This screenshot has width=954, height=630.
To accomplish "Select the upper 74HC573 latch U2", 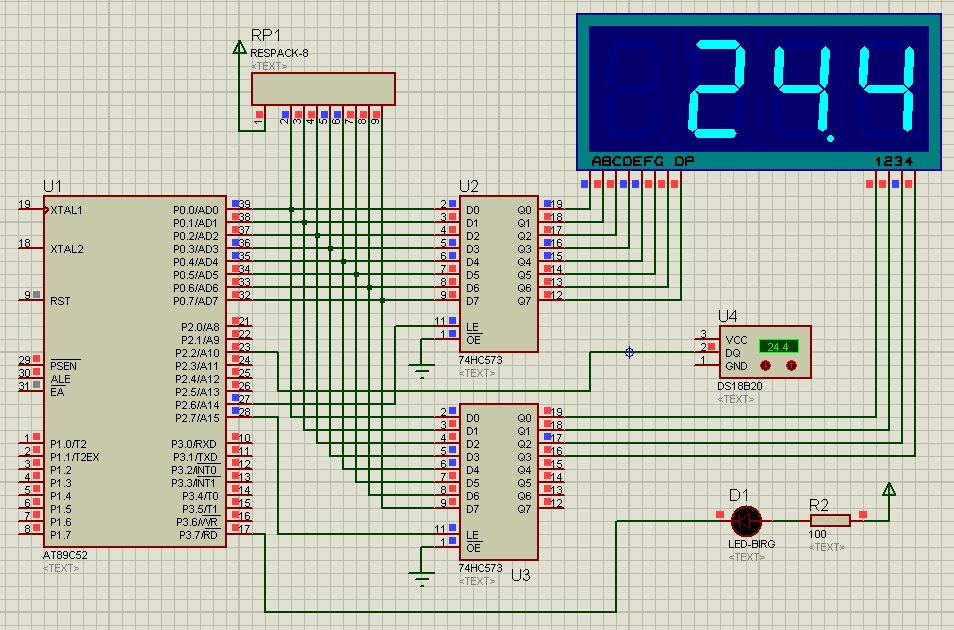I will tap(498, 274).
